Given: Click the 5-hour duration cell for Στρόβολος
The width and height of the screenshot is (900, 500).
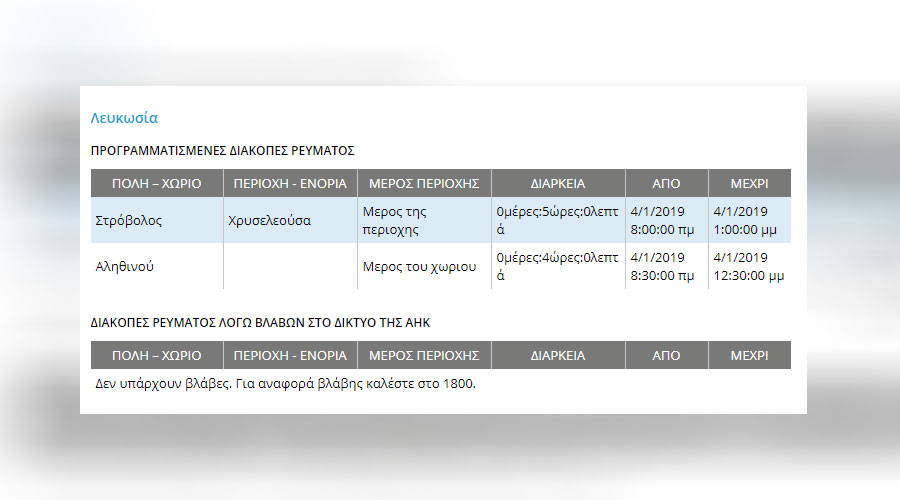Looking at the screenshot, I should pos(558,220).
